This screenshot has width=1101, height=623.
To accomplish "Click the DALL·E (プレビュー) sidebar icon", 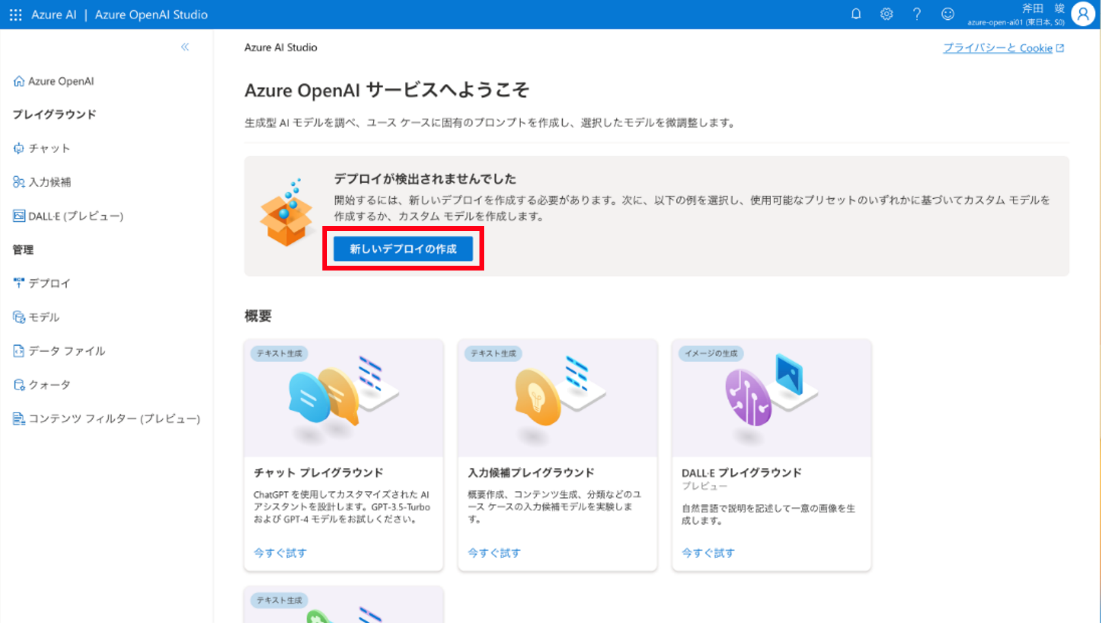I will [x=19, y=216].
